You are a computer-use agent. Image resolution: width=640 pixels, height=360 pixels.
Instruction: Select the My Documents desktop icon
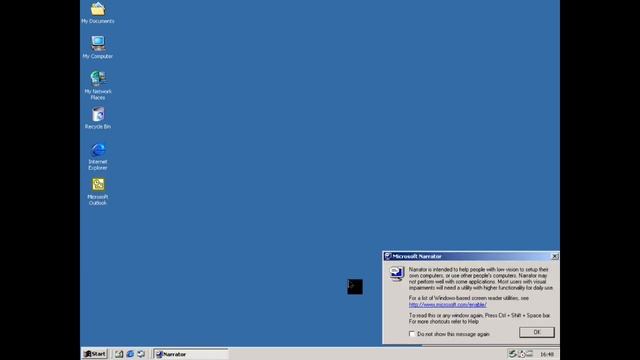[98, 13]
